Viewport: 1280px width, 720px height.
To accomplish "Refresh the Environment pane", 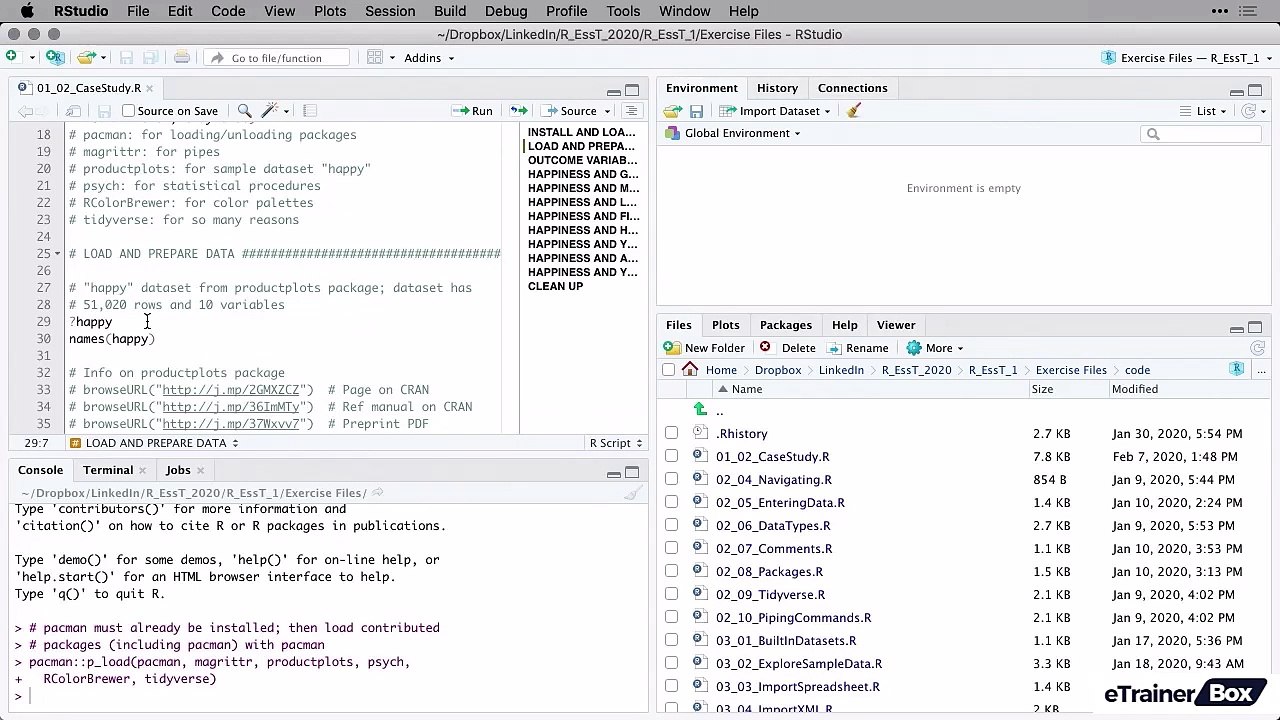I will 1248,111.
